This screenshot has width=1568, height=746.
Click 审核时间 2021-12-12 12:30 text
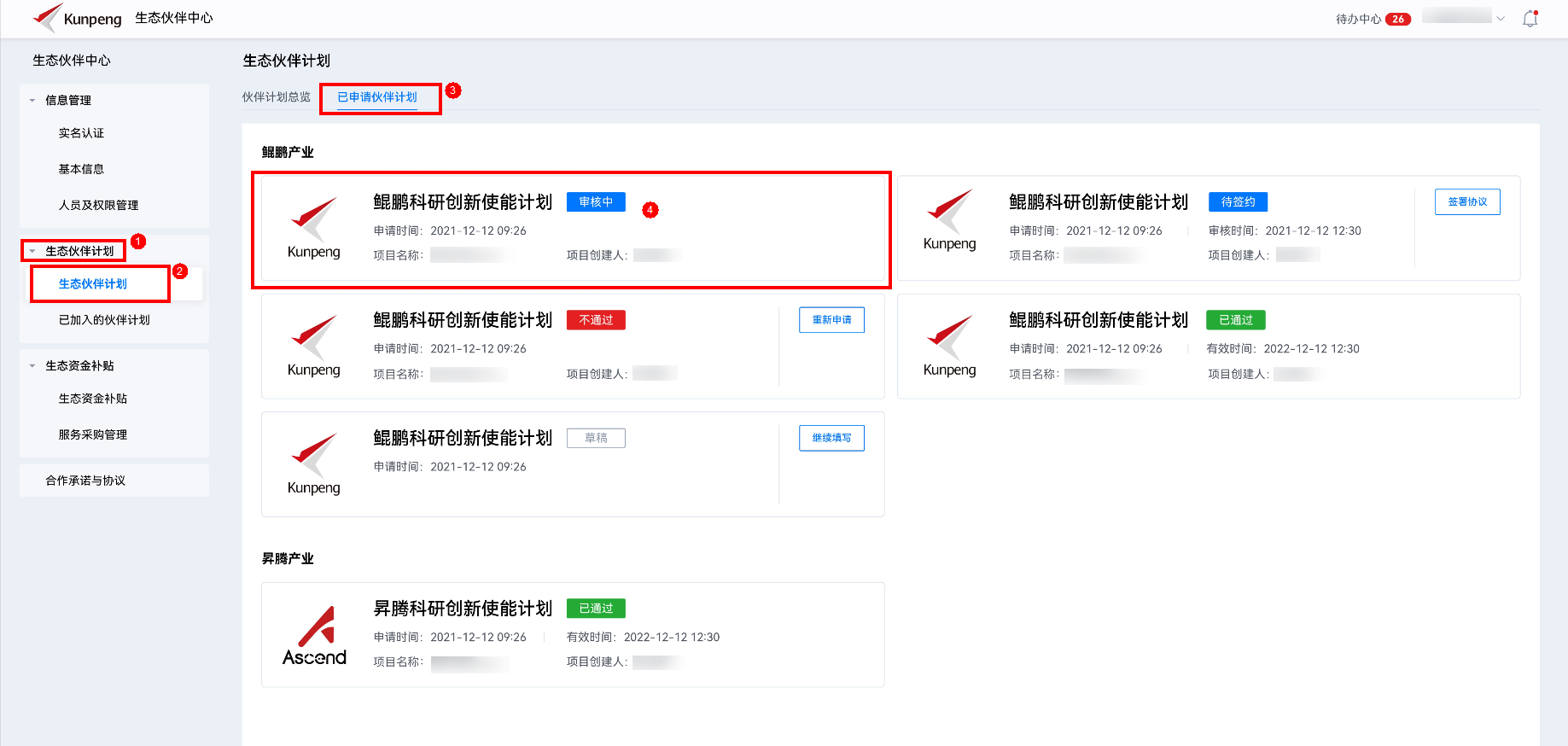point(1285,231)
